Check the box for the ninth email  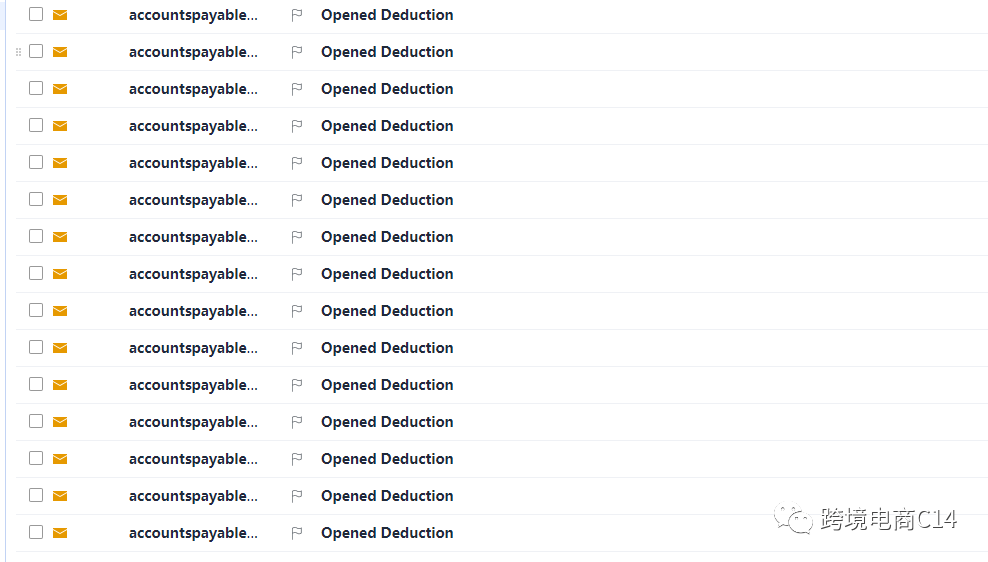(36, 311)
